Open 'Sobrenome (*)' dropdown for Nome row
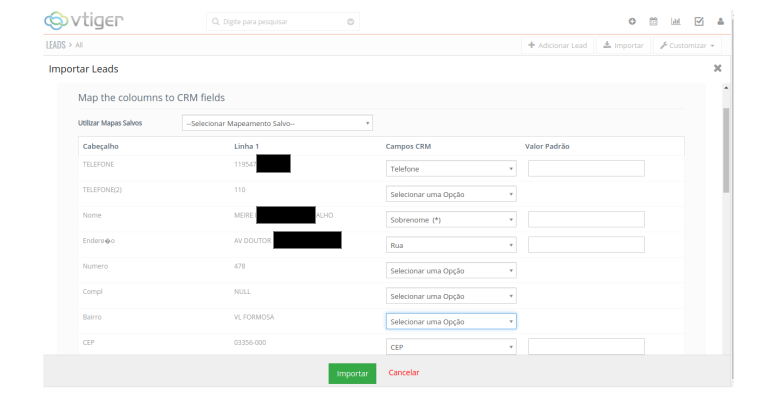 click(451, 220)
